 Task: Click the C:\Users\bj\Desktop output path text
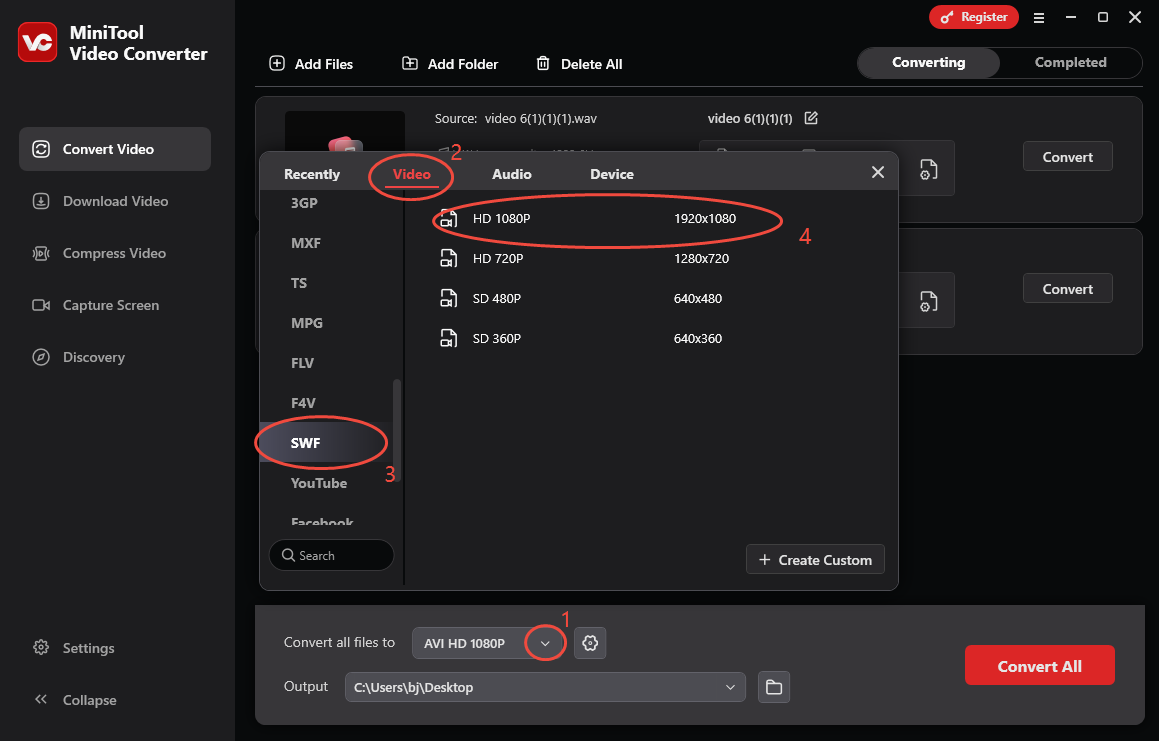click(x=413, y=688)
